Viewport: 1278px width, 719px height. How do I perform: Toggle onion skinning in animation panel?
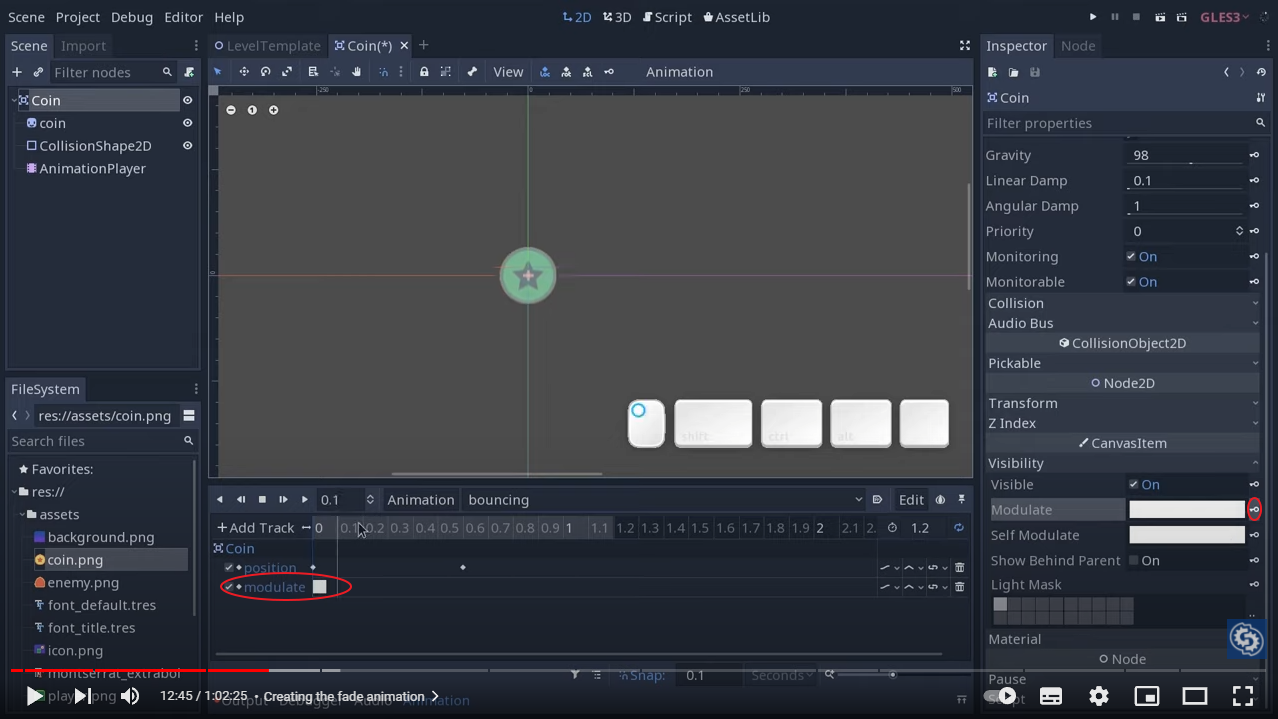pyautogui.click(x=940, y=500)
